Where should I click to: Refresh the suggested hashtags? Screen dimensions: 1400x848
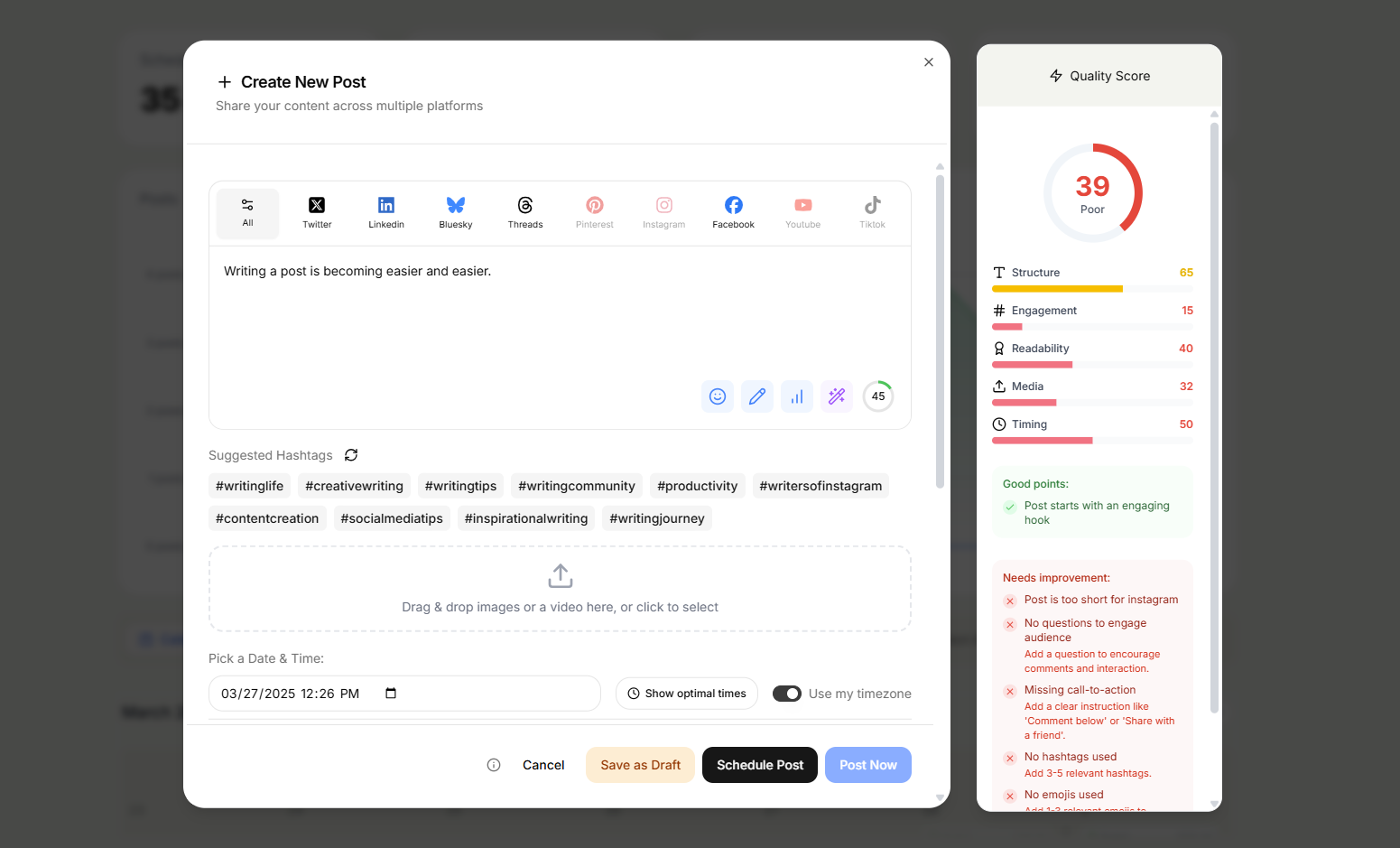[x=351, y=455]
